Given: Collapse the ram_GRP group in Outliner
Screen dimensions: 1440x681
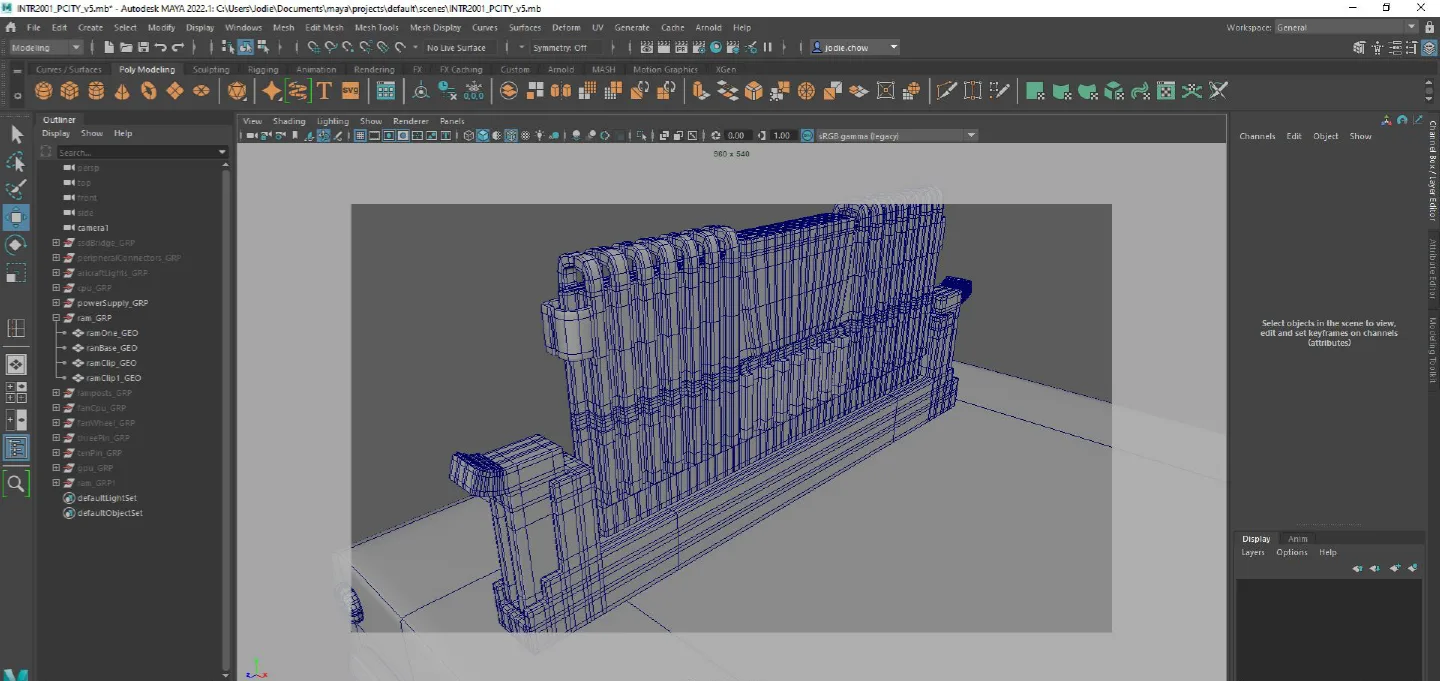Looking at the screenshot, I should [56, 318].
